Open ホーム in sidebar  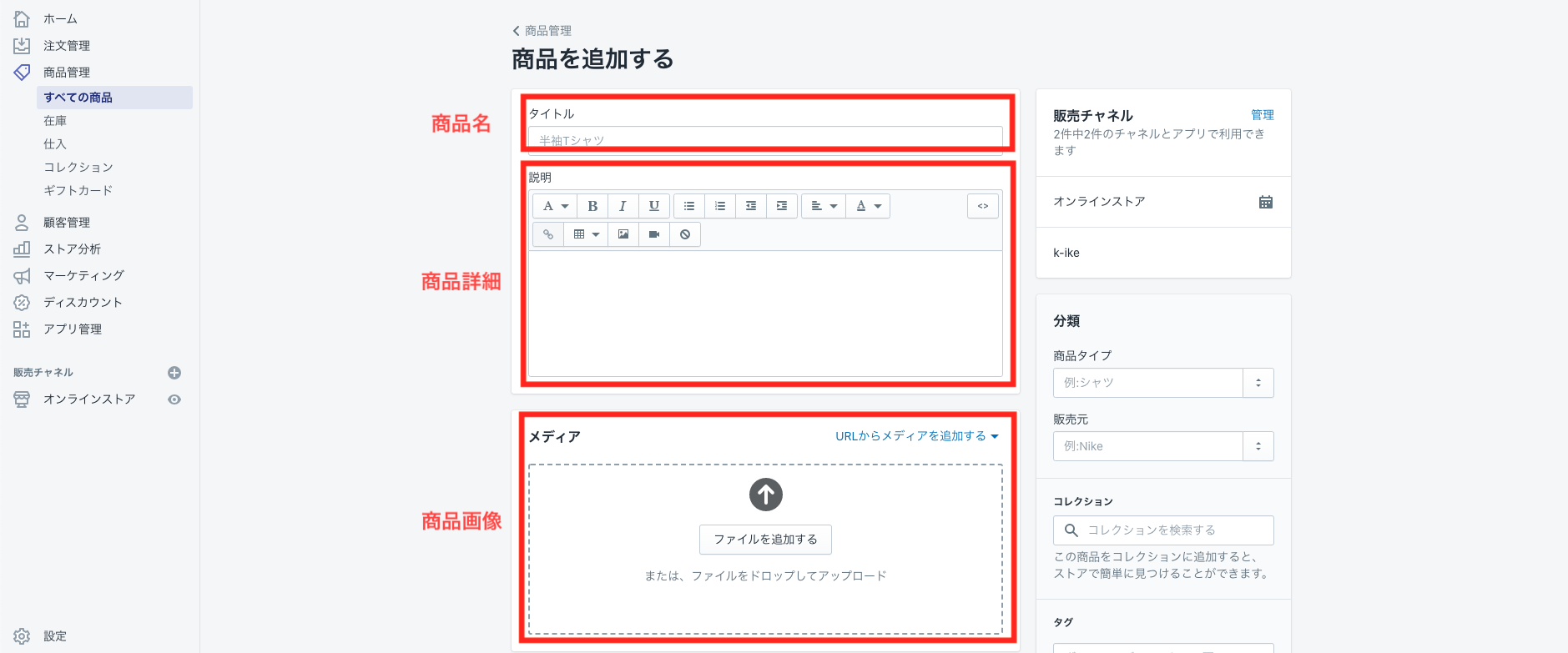[60, 18]
